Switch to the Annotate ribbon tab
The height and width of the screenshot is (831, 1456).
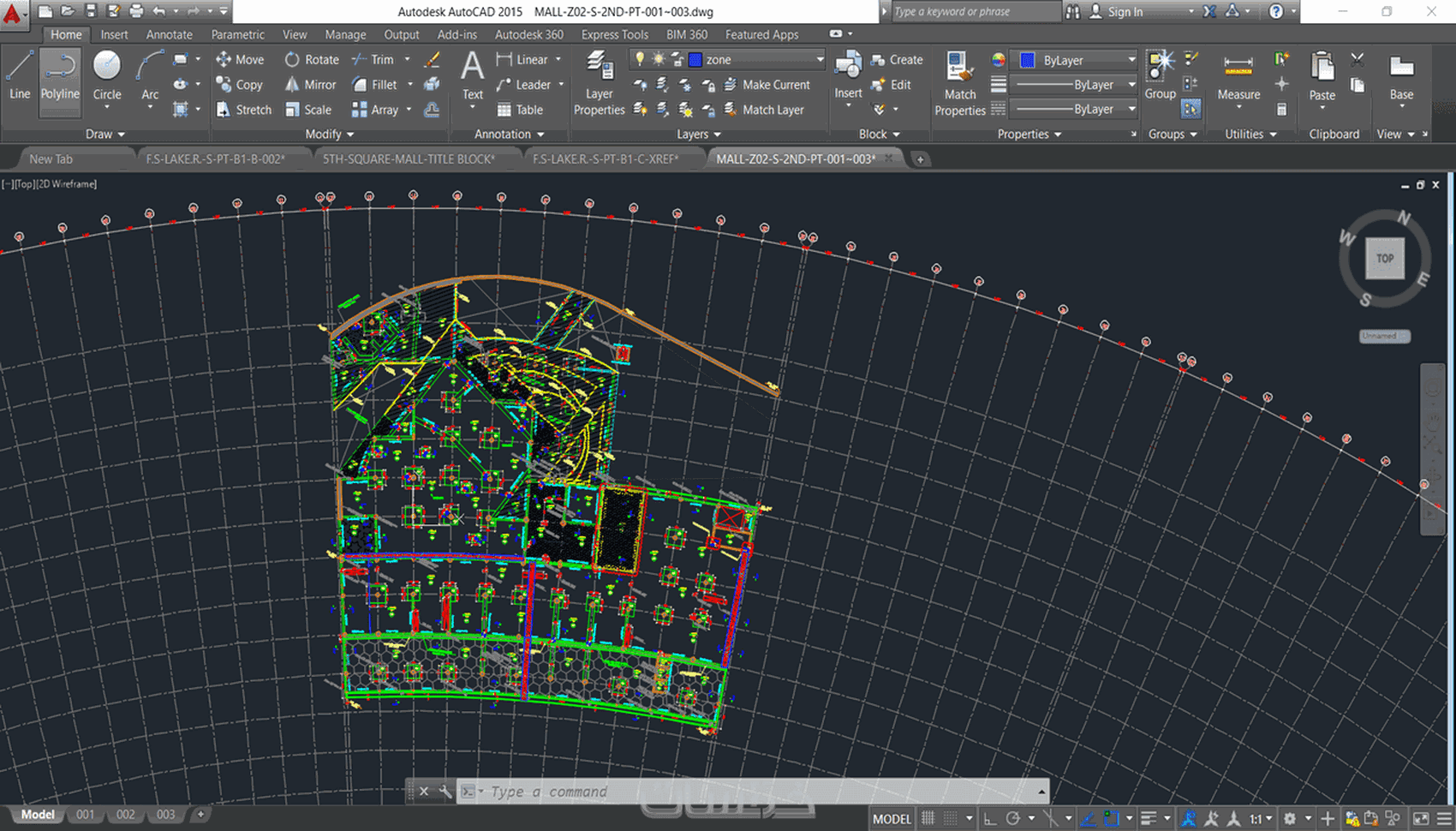coord(169,34)
